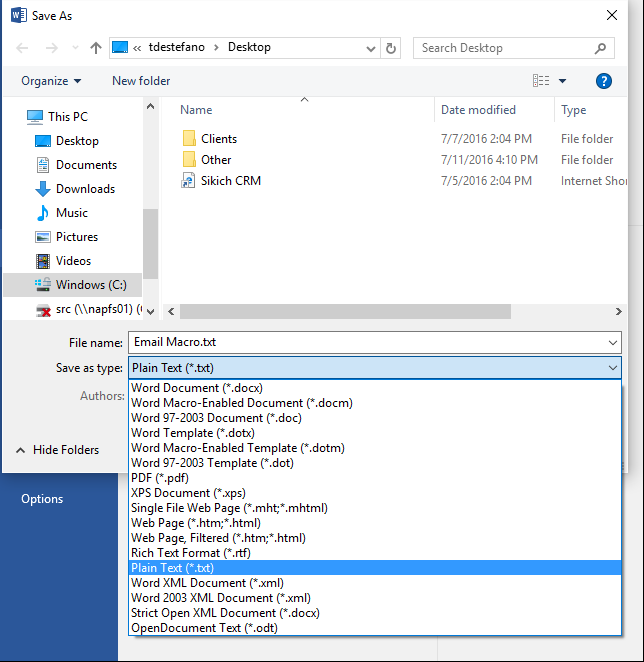Image resolution: width=644 pixels, height=662 pixels.
Task: Click the New folder button
Action: [141, 81]
